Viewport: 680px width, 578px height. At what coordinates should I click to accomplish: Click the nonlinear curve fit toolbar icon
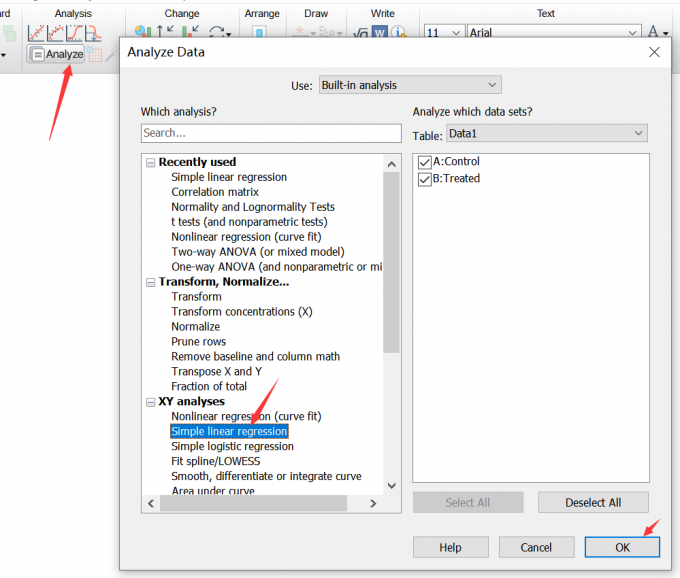pyautogui.click(x=55, y=33)
